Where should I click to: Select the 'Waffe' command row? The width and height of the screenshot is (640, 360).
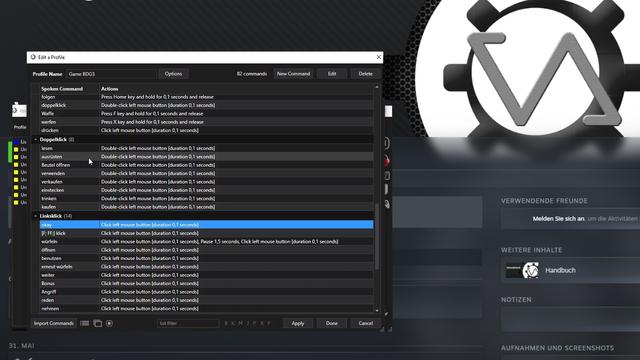[207, 113]
